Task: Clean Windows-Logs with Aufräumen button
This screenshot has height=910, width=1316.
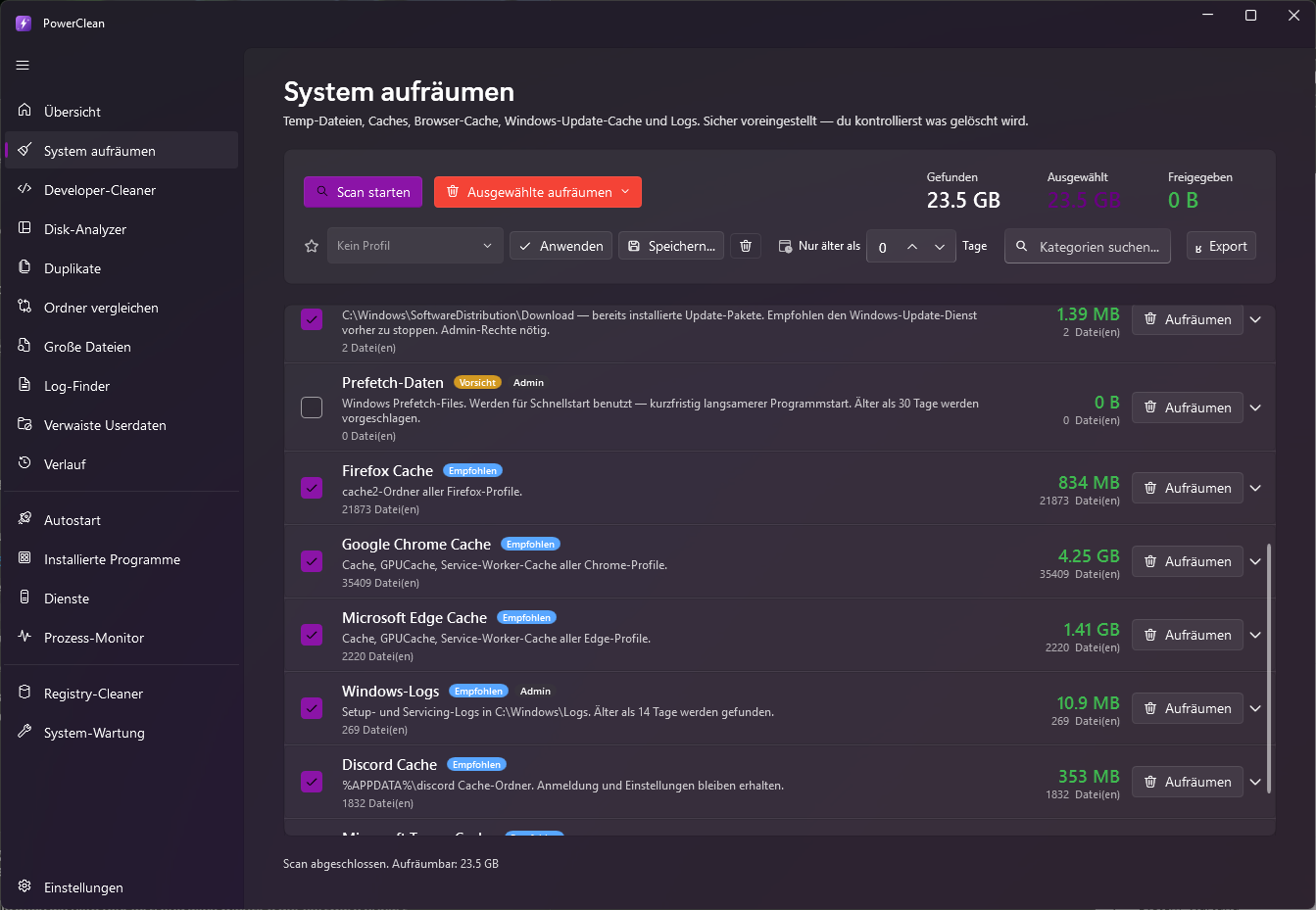Action: [1187, 708]
